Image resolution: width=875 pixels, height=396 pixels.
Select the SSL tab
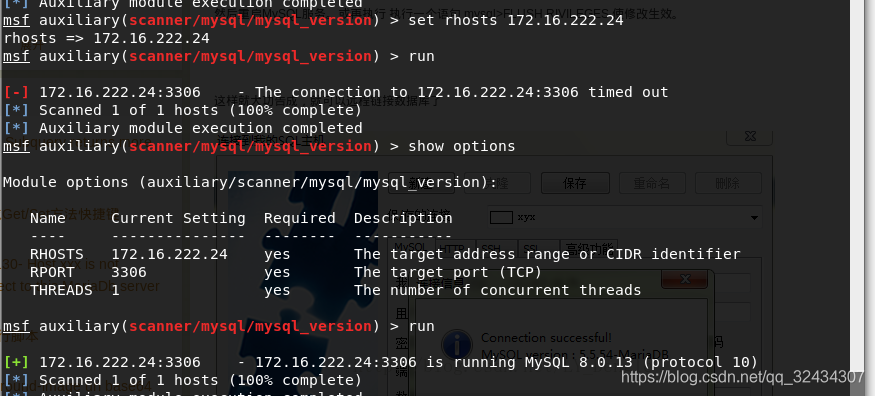[538, 248]
